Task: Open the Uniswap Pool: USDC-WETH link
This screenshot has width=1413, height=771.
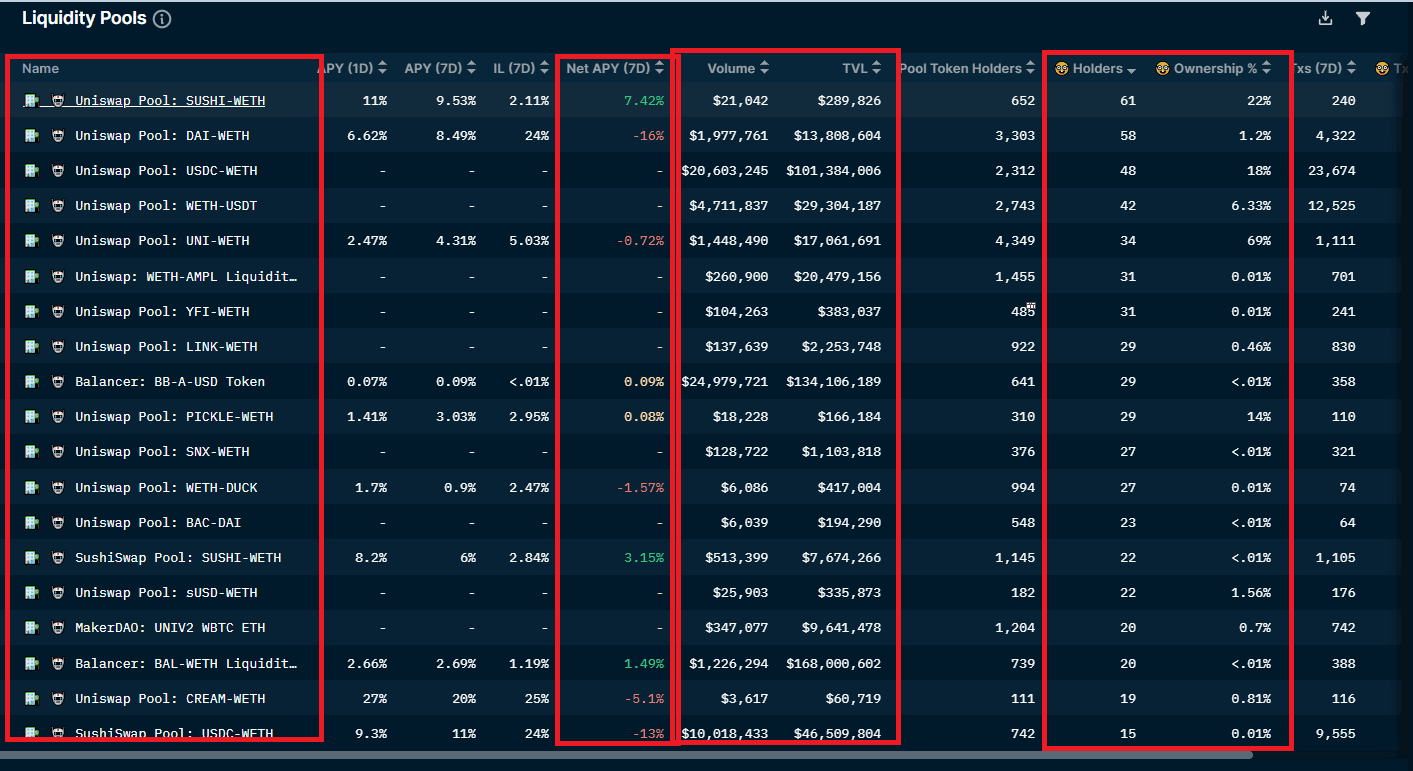Action: 166,171
